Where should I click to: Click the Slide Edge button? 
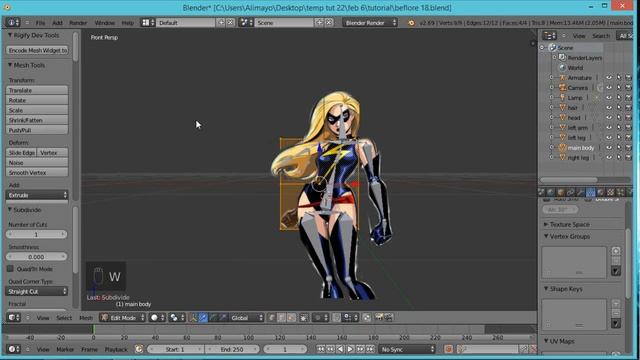click(21, 153)
